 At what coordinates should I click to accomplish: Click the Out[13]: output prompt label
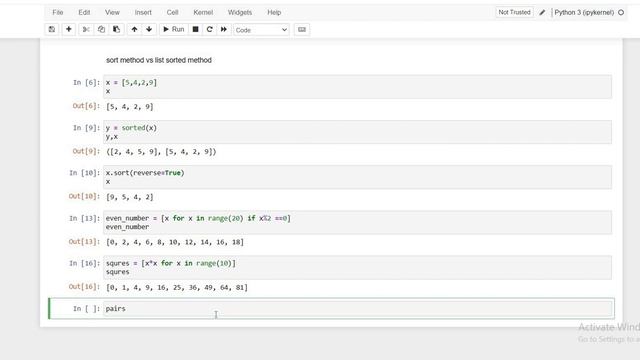coord(84,242)
